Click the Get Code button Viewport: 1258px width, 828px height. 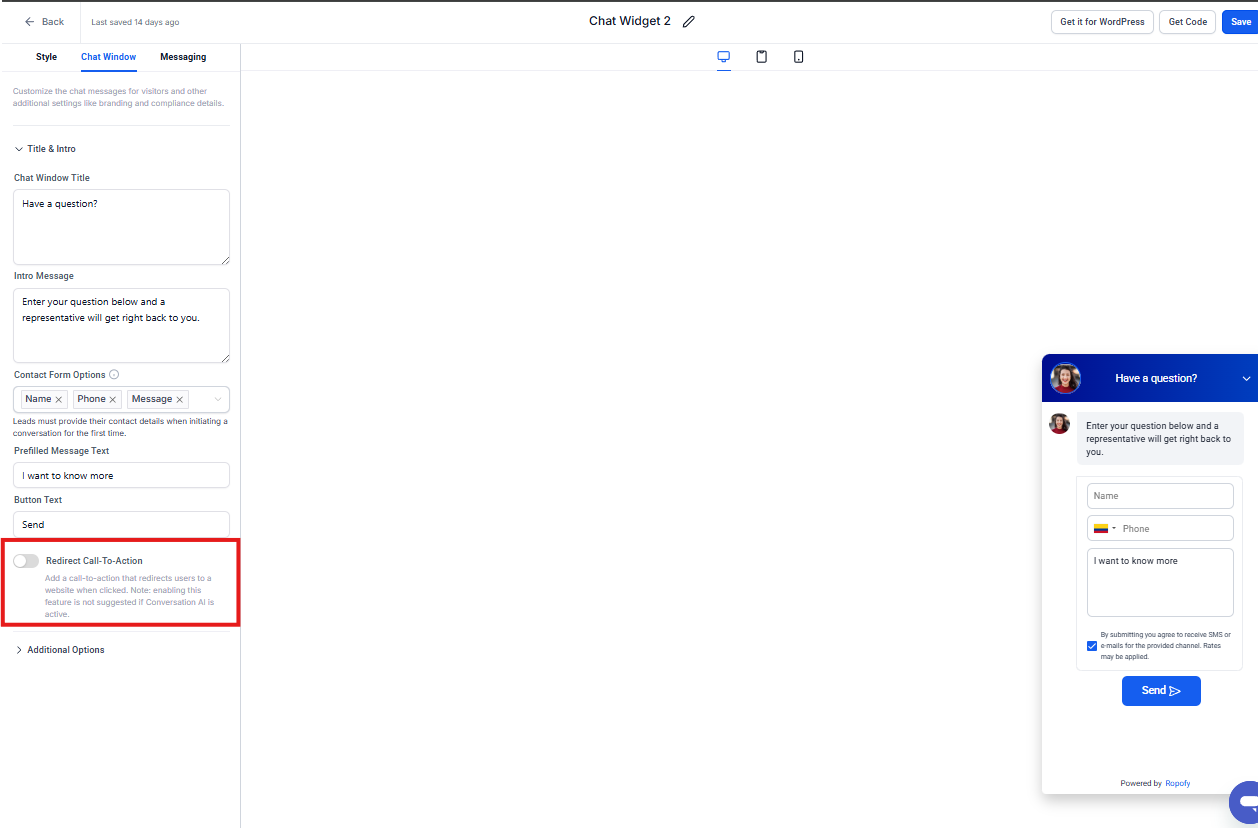pos(1187,22)
